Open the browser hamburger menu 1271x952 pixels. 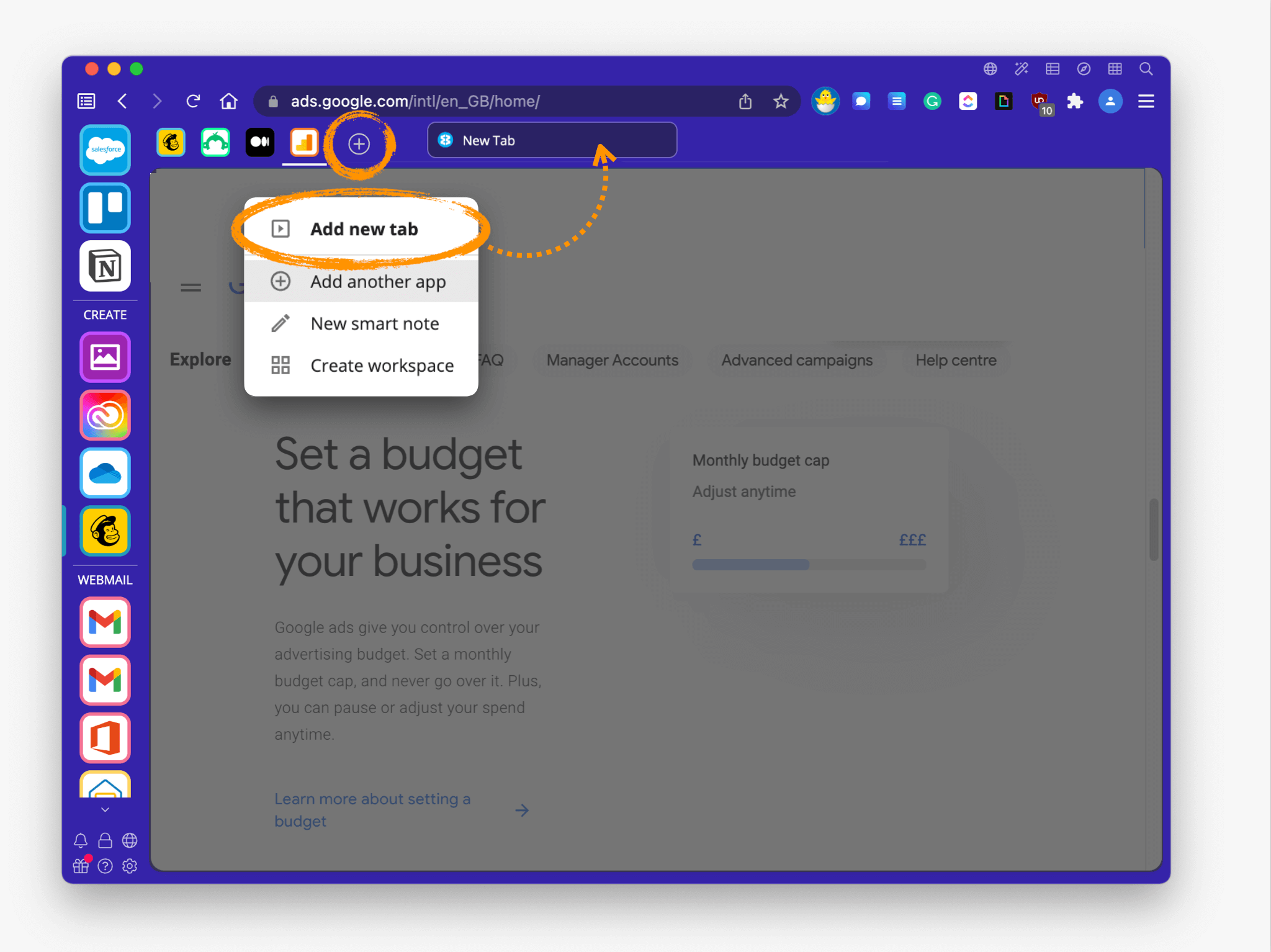pyautogui.click(x=1146, y=101)
